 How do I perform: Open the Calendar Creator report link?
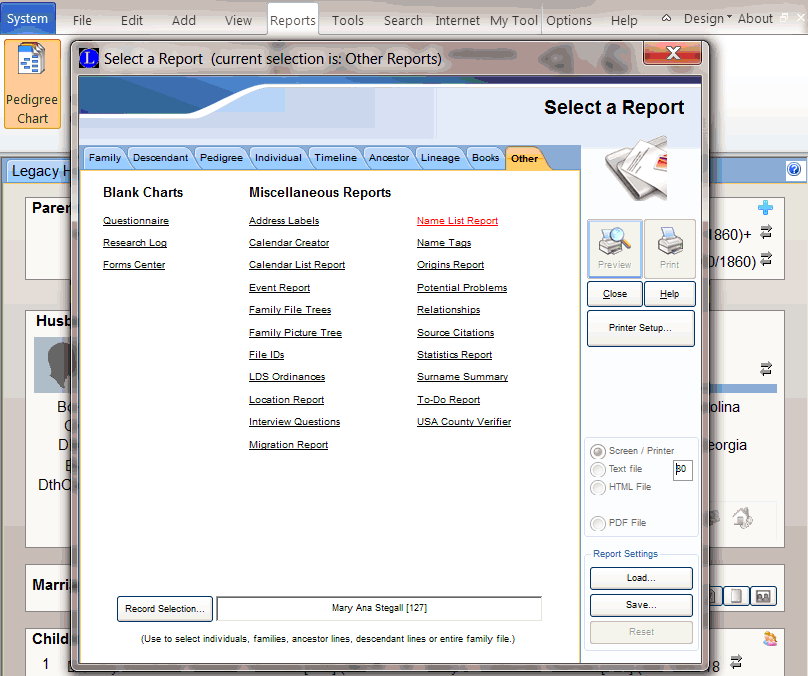(289, 243)
